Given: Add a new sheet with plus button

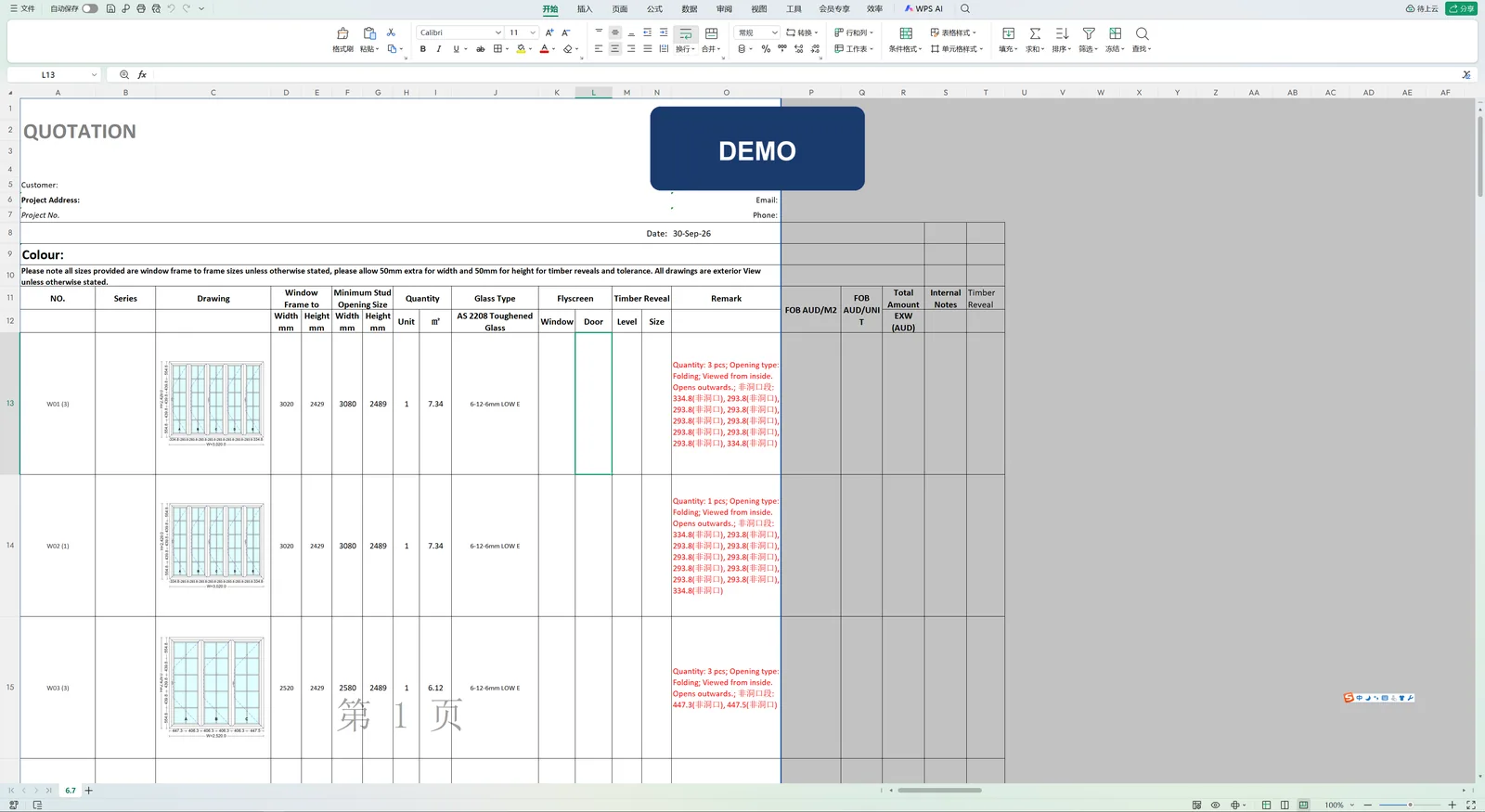Looking at the screenshot, I should [x=89, y=791].
